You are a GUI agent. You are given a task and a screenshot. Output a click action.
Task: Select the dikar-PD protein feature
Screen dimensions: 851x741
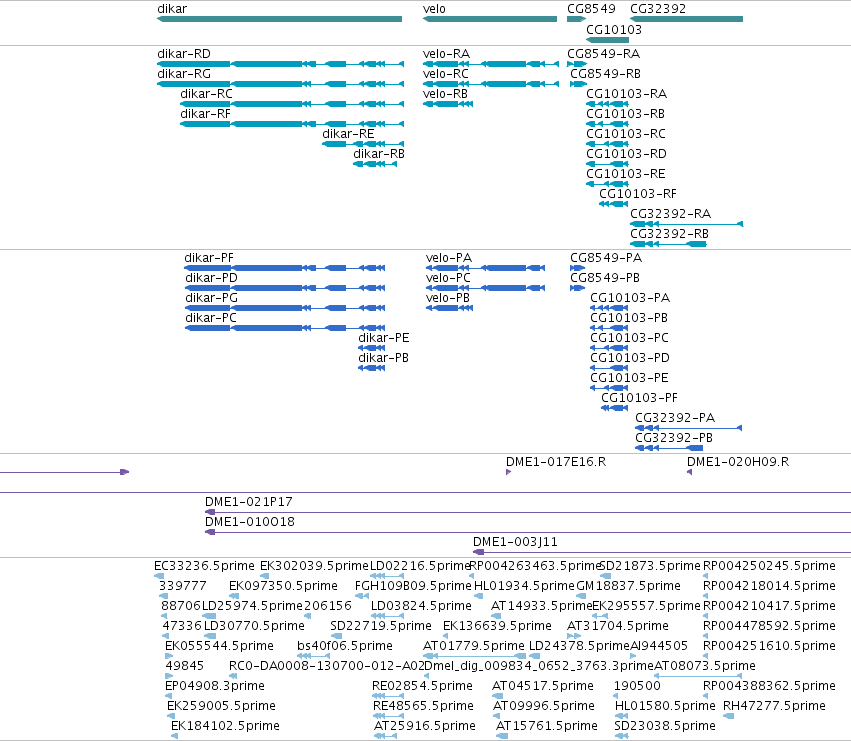tap(285, 288)
